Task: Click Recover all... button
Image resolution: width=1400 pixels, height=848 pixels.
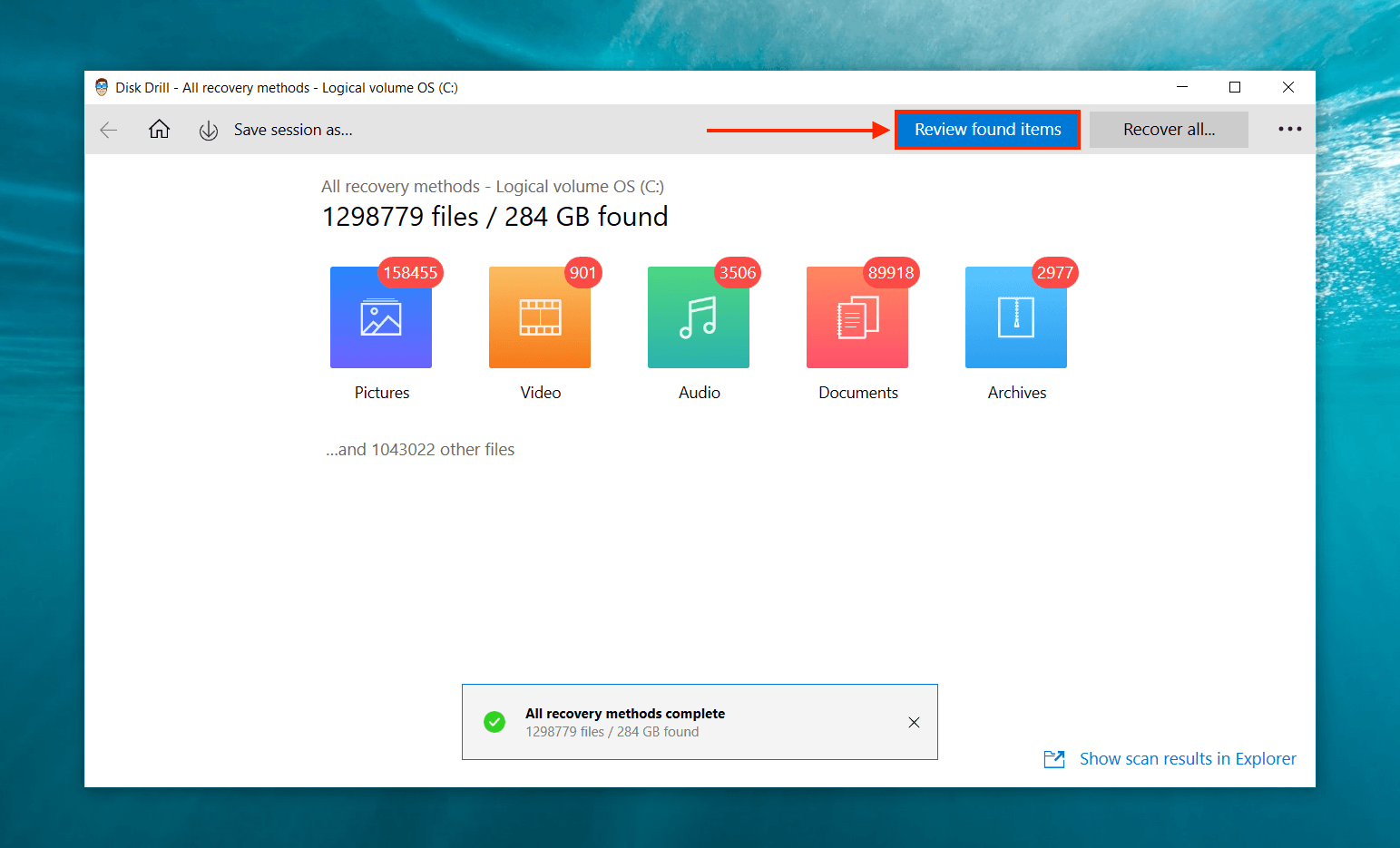Action: click(1169, 130)
